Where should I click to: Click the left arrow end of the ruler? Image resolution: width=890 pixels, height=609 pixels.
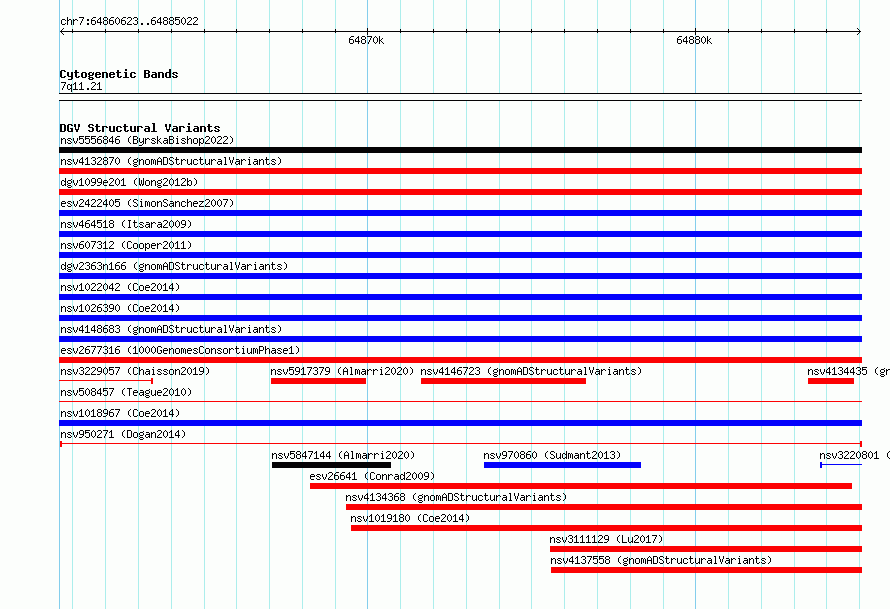click(62, 32)
